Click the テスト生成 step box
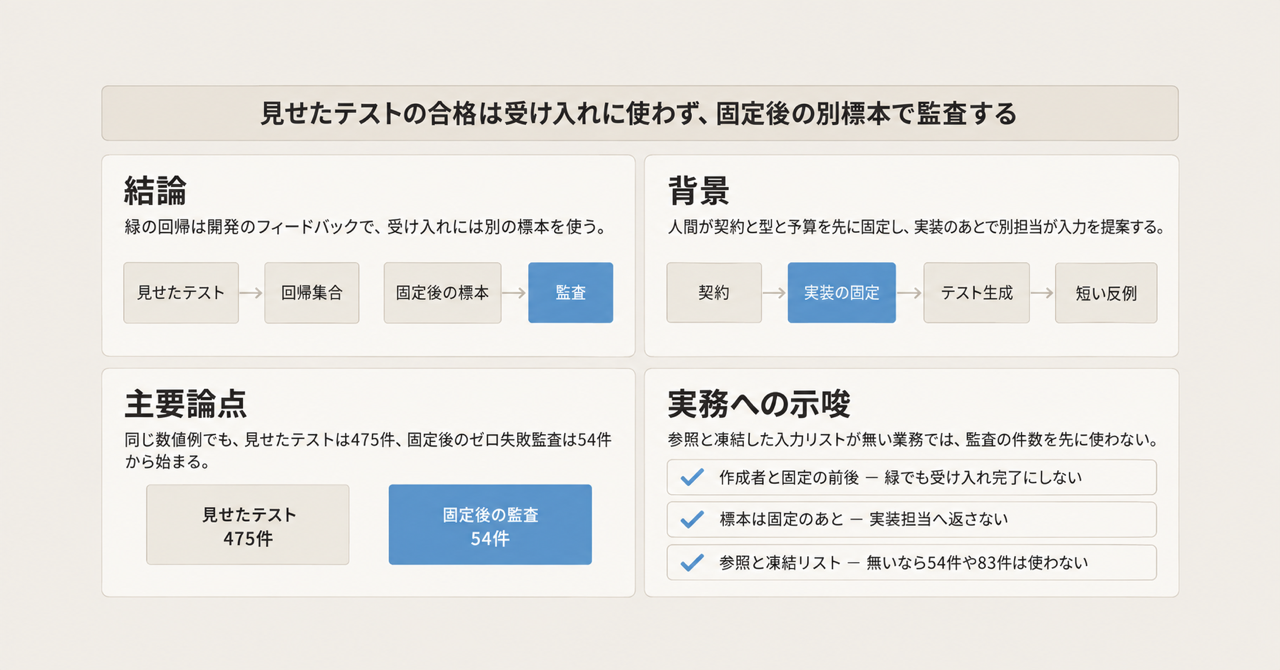This screenshot has height=670, width=1280. [977, 293]
